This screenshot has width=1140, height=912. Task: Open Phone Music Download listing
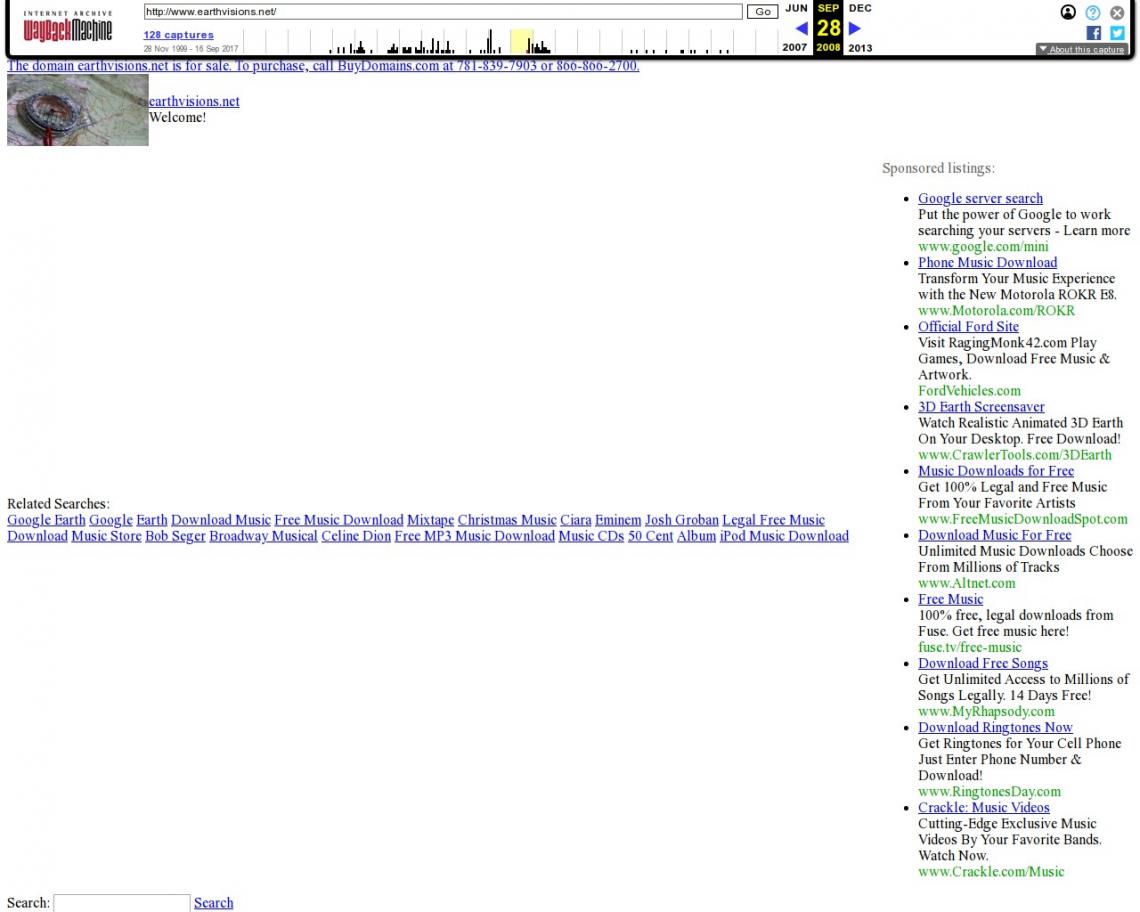coord(987,263)
